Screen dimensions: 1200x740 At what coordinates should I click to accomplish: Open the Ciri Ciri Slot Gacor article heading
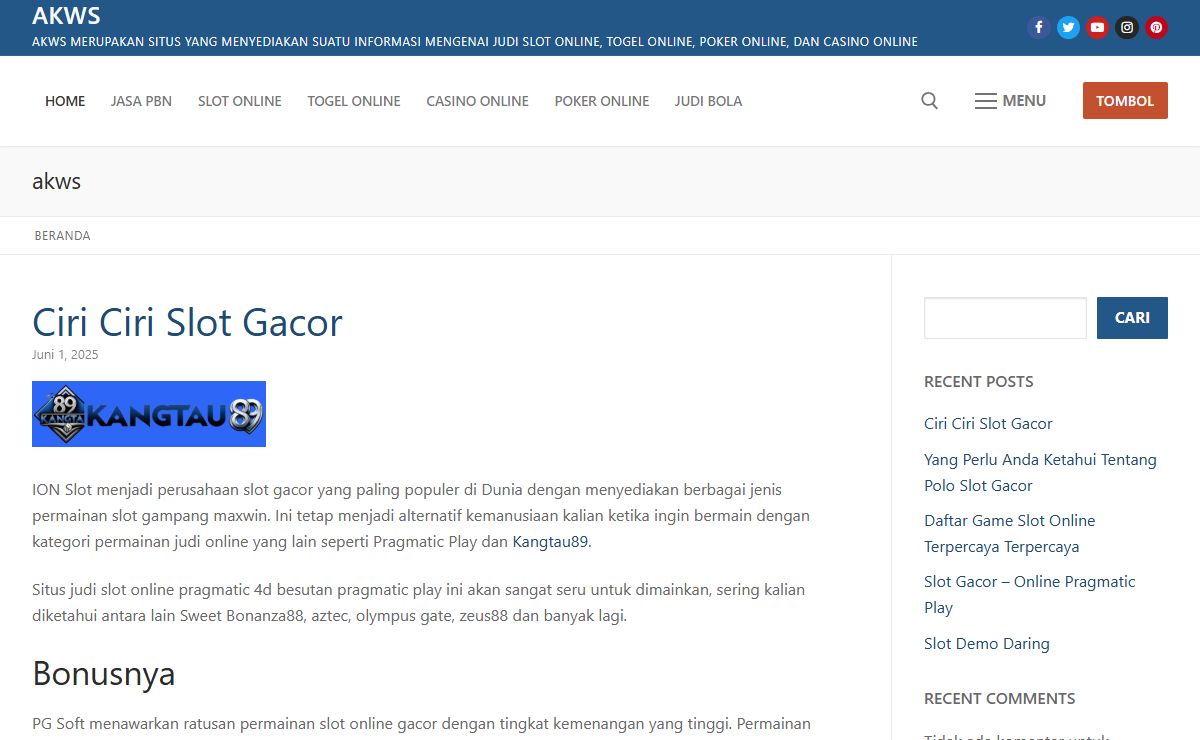coord(187,322)
